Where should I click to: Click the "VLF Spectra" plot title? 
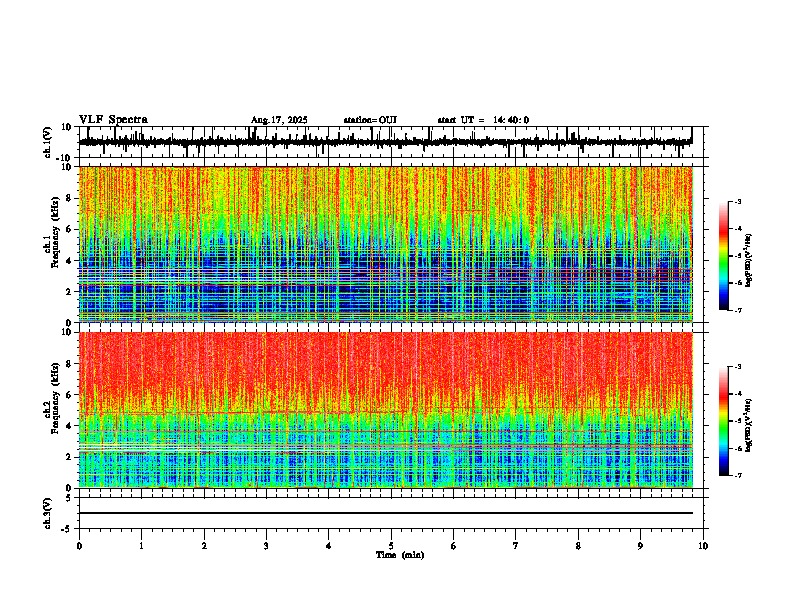(113, 119)
